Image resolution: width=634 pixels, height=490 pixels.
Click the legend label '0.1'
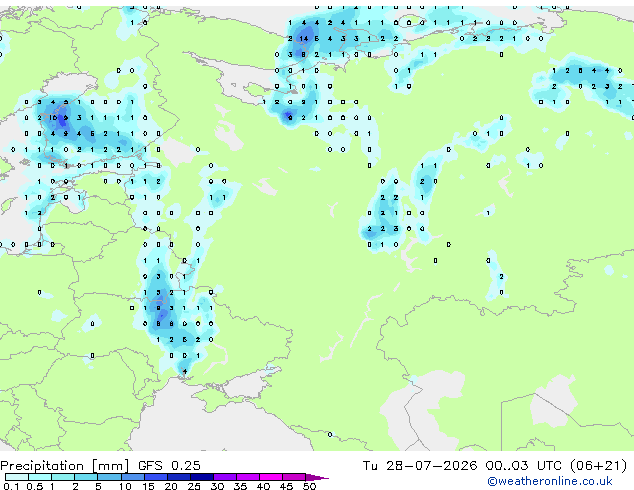tap(11, 486)
